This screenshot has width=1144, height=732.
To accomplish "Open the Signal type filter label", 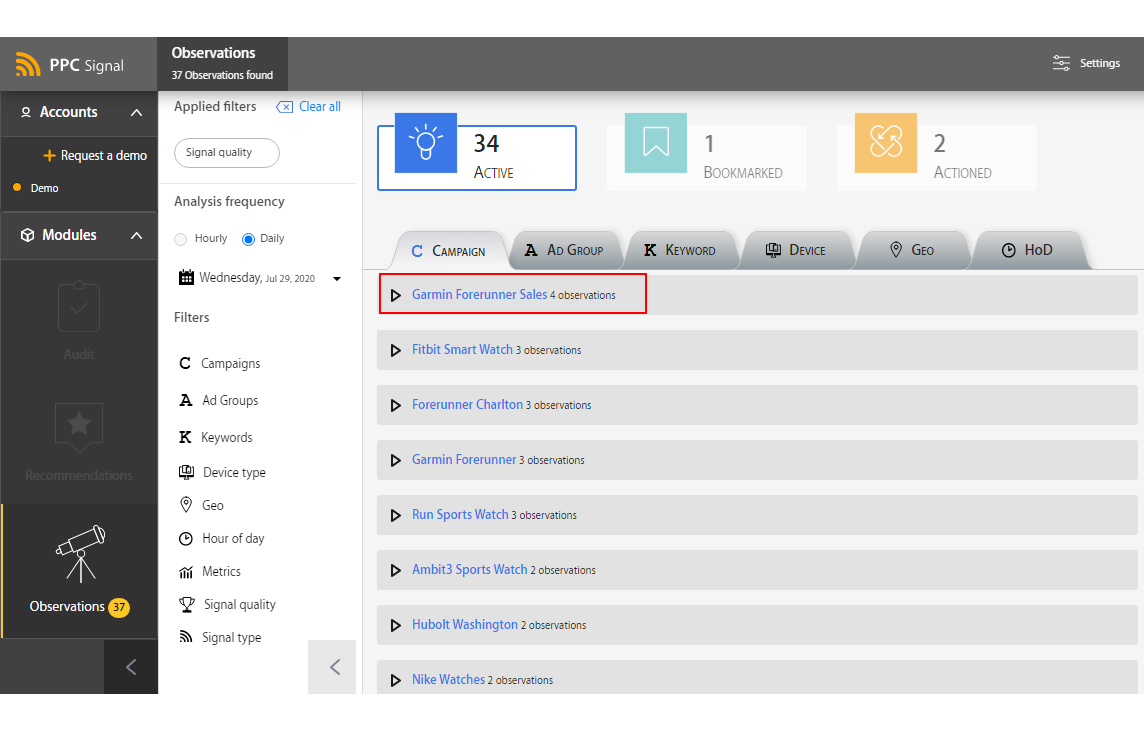I will coord(231,637).
